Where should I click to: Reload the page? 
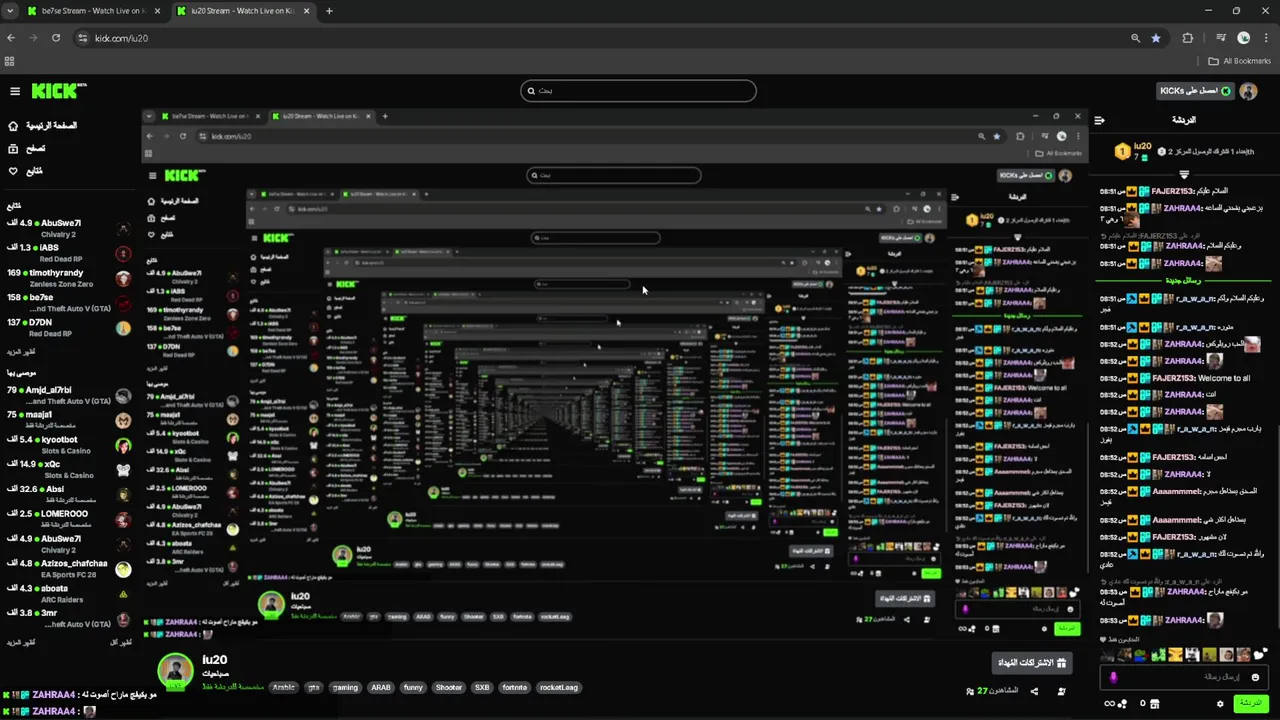56,38
